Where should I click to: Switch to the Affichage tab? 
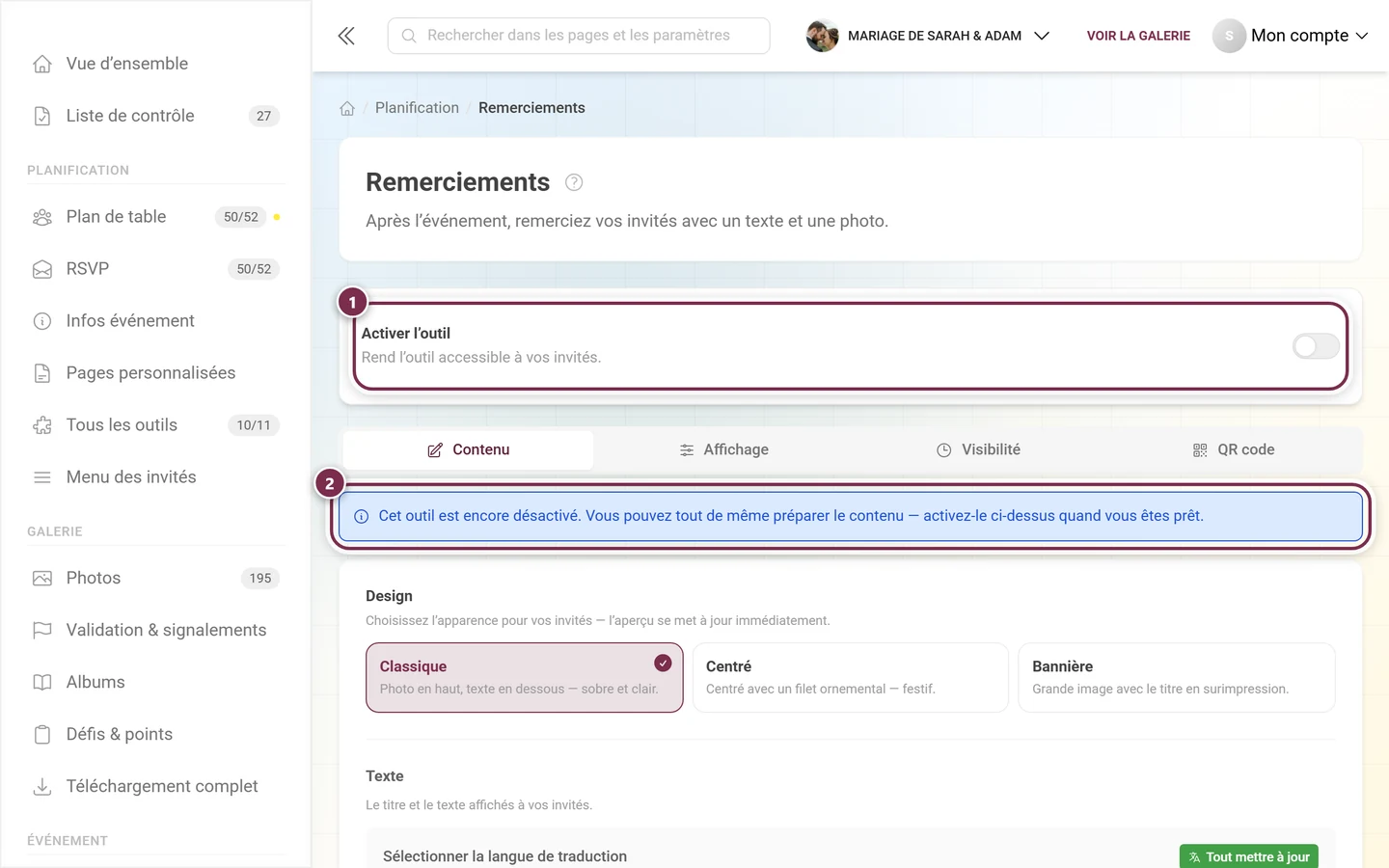pyautogui.click(x=724, y=450)
